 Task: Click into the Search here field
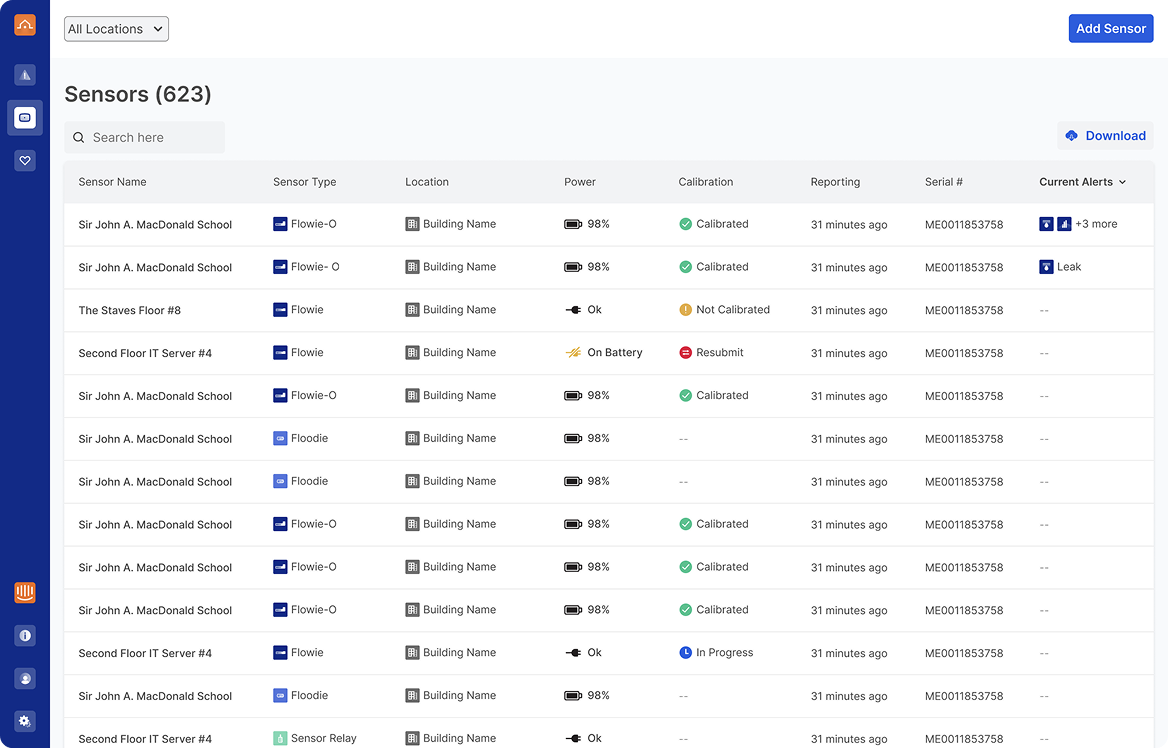(145, 138)
